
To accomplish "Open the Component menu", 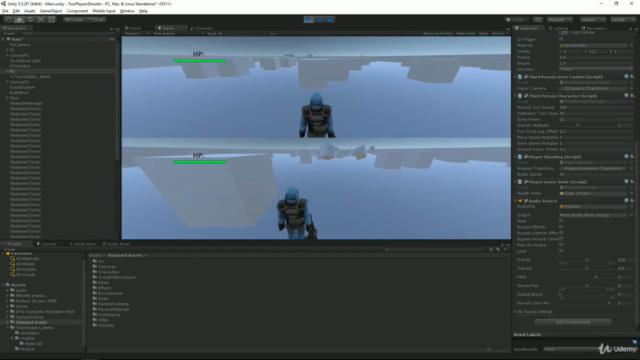I will [77, 11].
